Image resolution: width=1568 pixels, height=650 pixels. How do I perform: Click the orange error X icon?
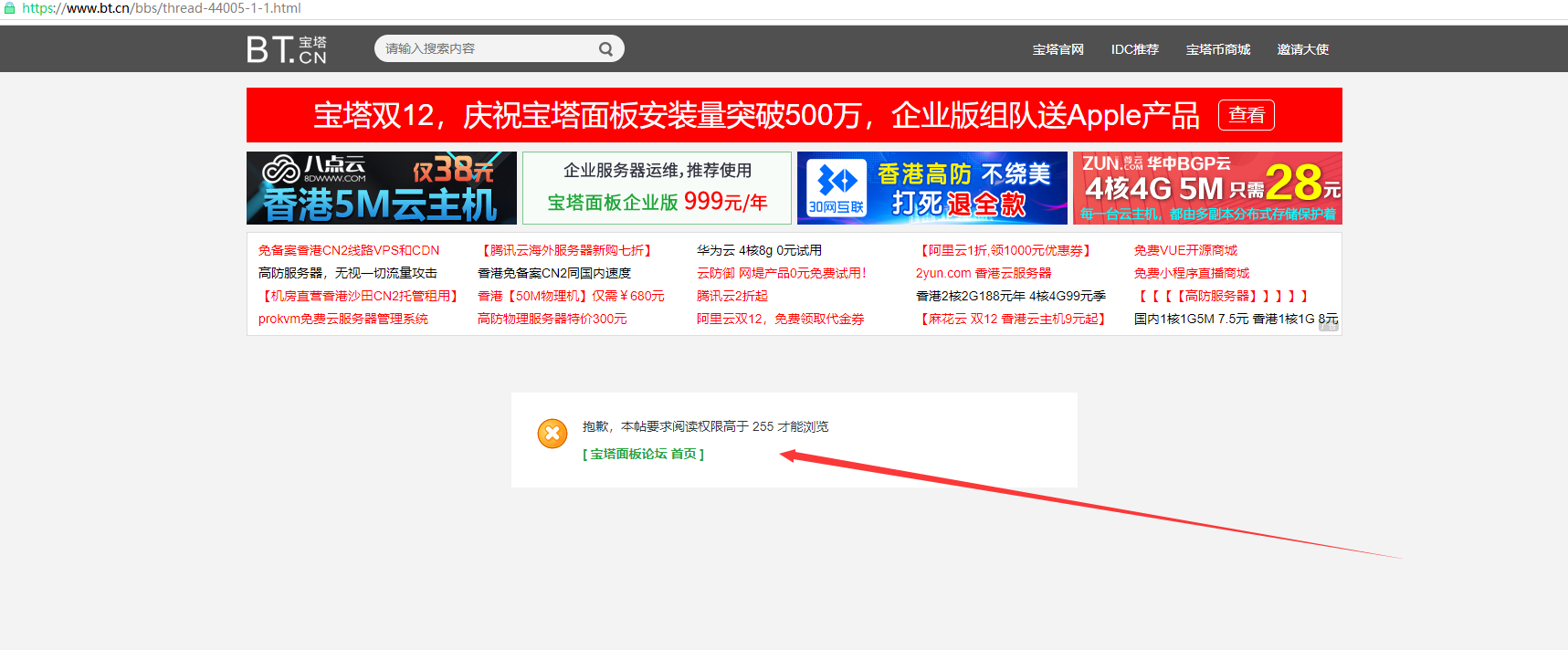552,434
